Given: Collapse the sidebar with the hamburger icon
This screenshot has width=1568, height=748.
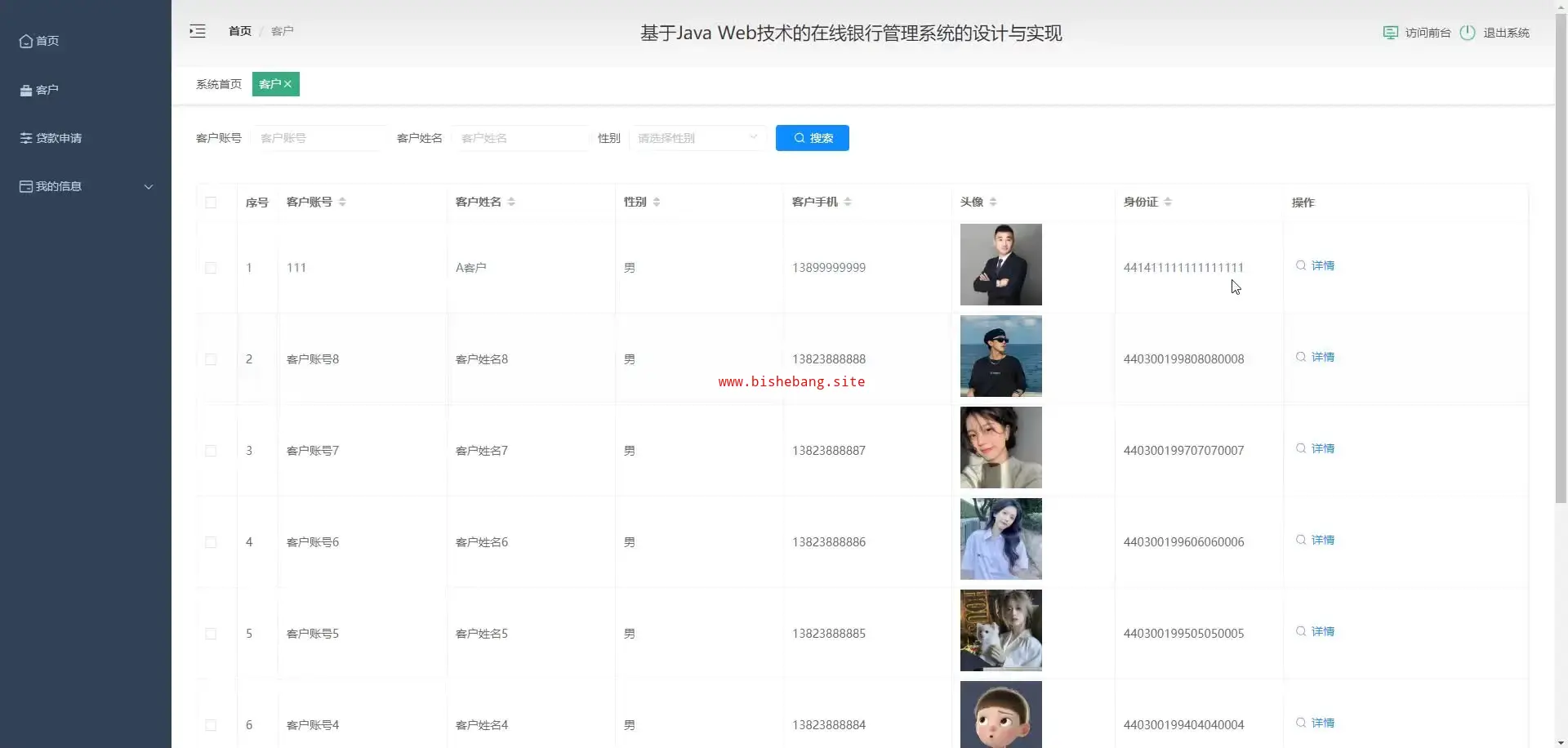Looking at the screenshot, I should [x=198, y=32].
